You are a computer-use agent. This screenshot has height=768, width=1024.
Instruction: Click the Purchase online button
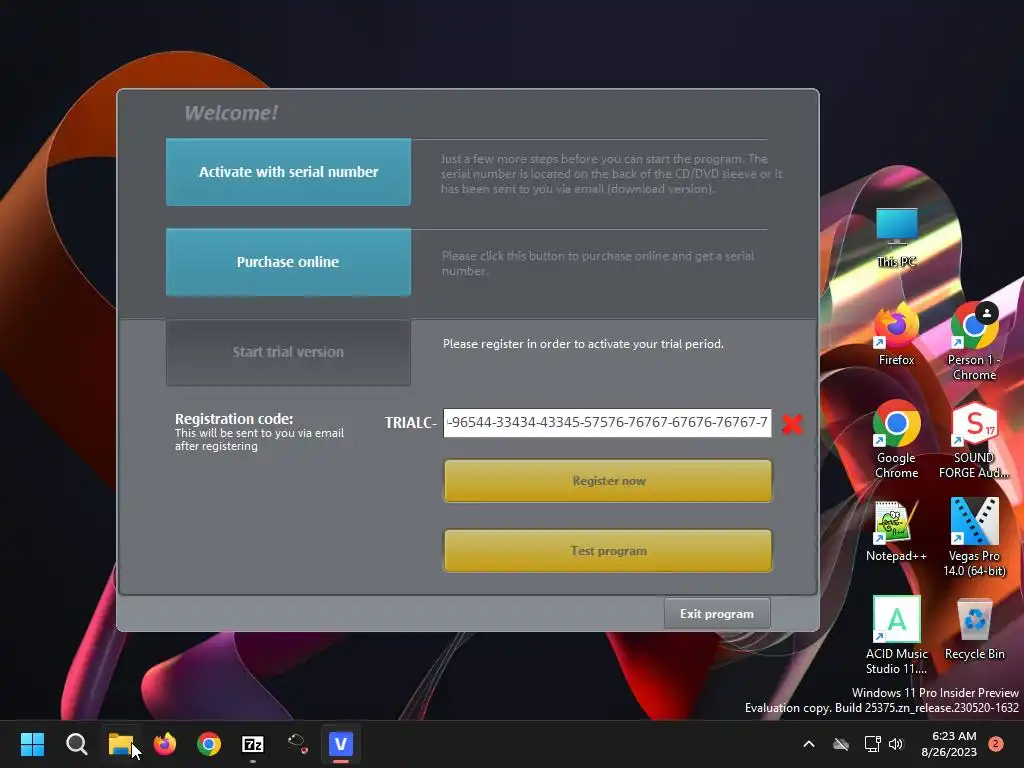pyautogui.click(x=288, y=262)
